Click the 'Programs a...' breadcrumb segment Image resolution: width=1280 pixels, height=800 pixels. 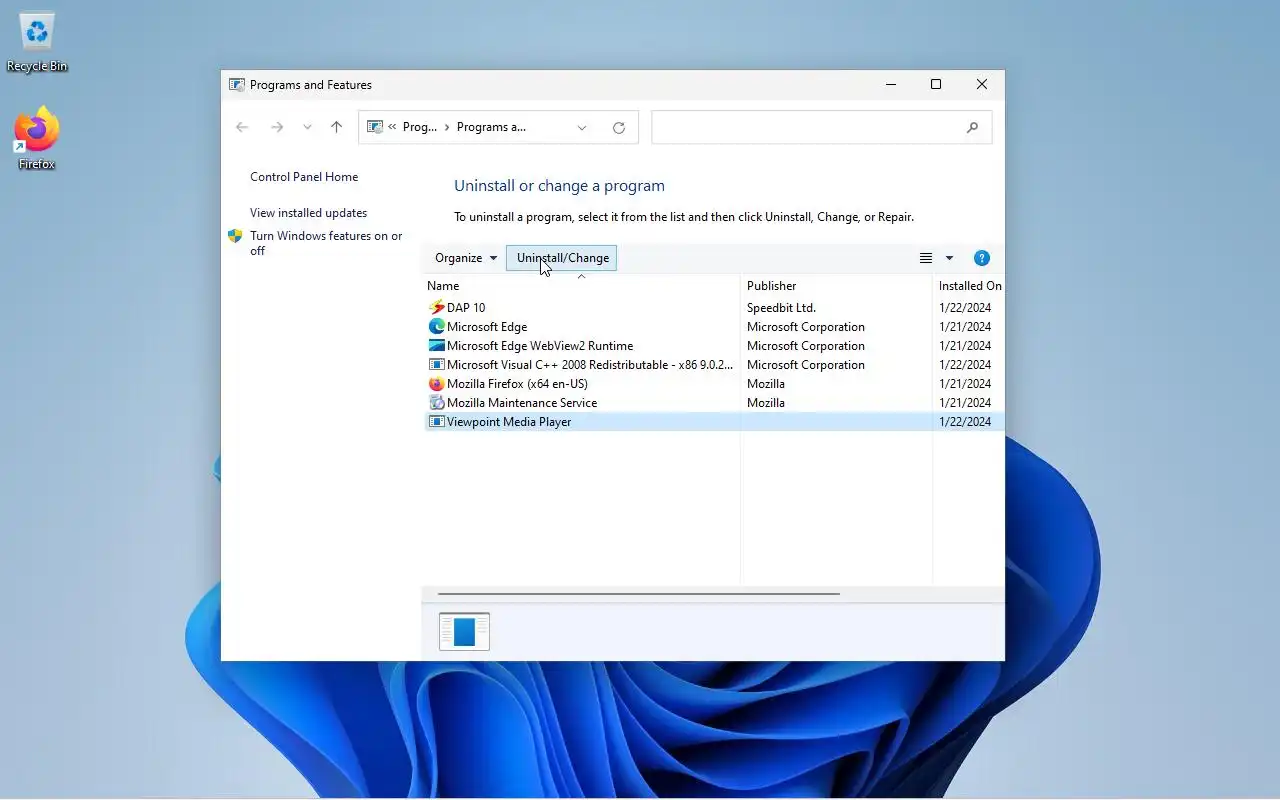pyautogui.click(x=491, y=127)
